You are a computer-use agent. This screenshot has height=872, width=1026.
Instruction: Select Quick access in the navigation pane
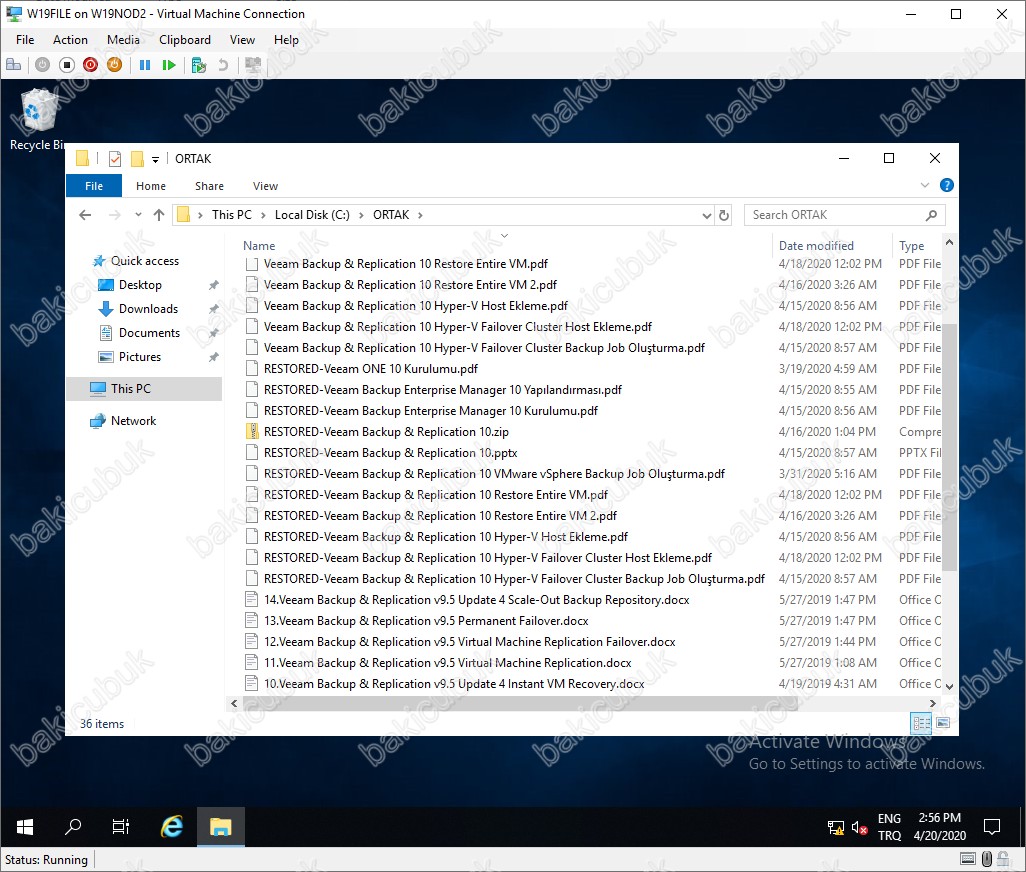pyautogui.click(x=145, y=260)
